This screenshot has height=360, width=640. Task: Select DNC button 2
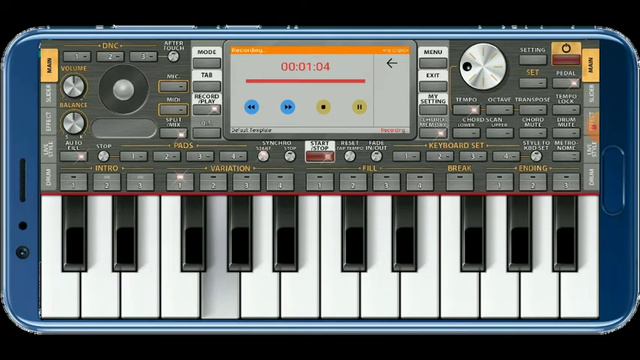tap(110, 56)
